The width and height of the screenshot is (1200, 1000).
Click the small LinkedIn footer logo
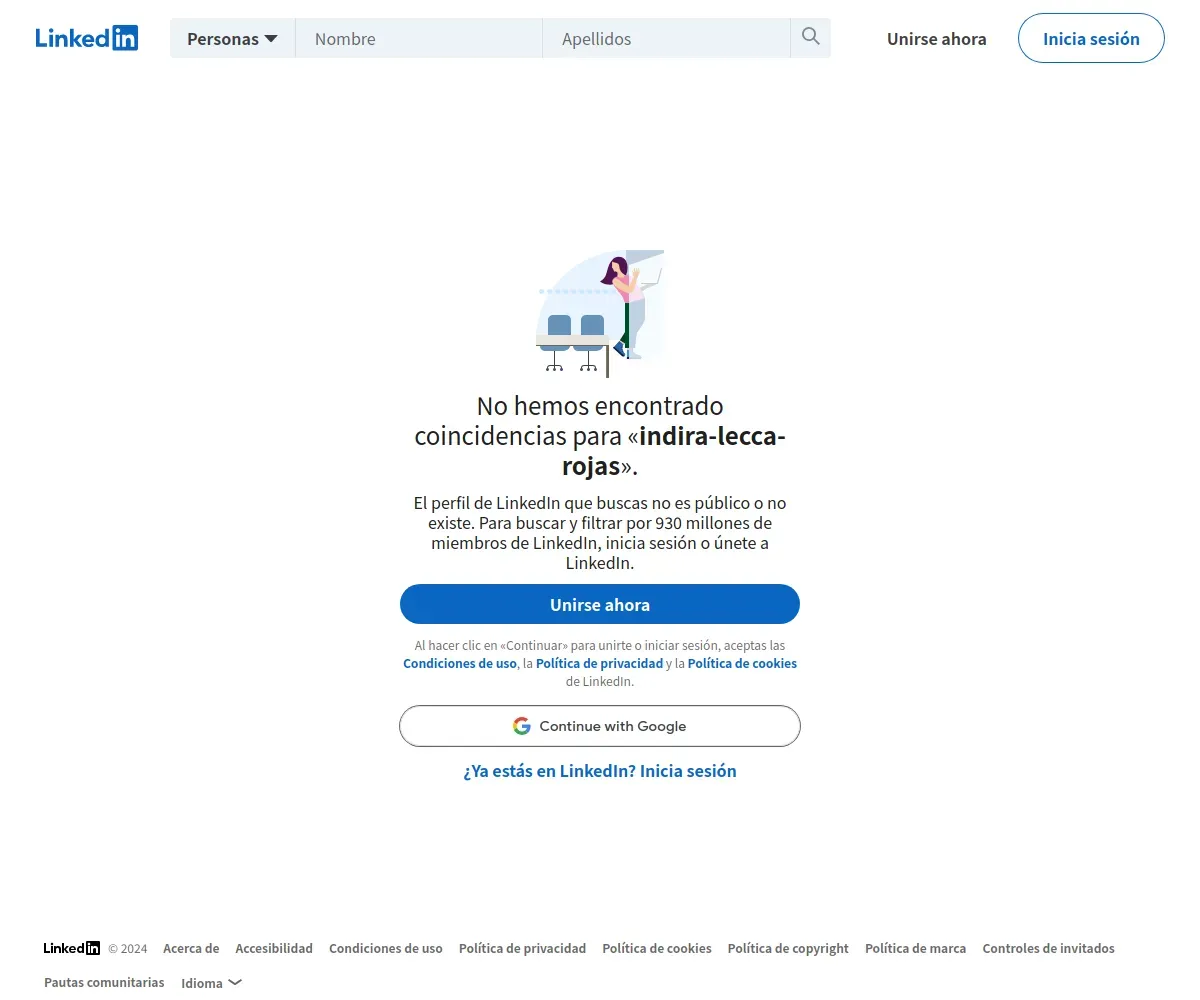coord(72,948)
